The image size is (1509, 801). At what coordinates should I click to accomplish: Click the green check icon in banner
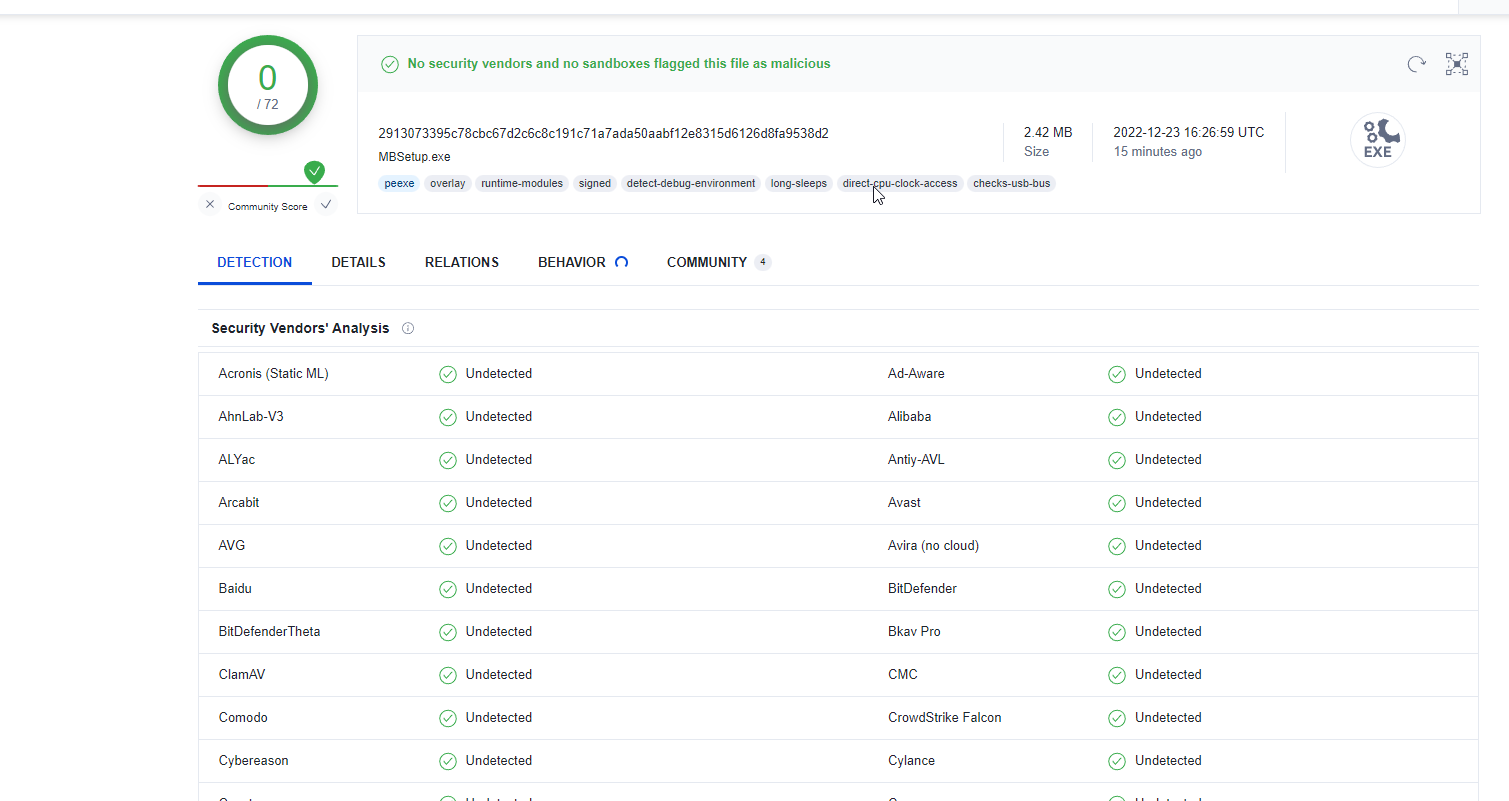point(390,64)
